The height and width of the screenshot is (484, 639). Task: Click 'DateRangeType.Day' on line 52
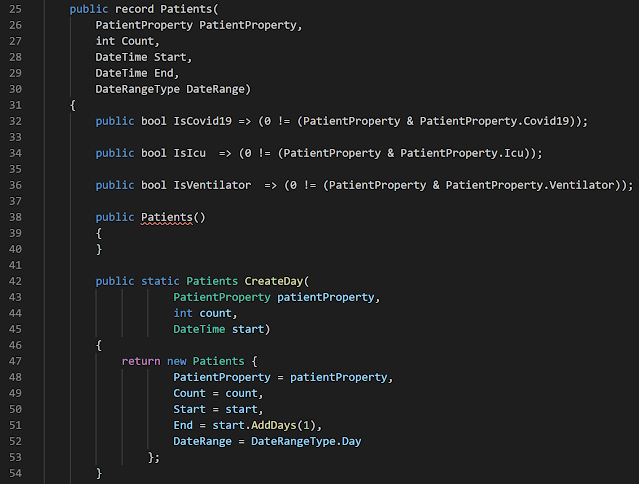coord(306,441)
